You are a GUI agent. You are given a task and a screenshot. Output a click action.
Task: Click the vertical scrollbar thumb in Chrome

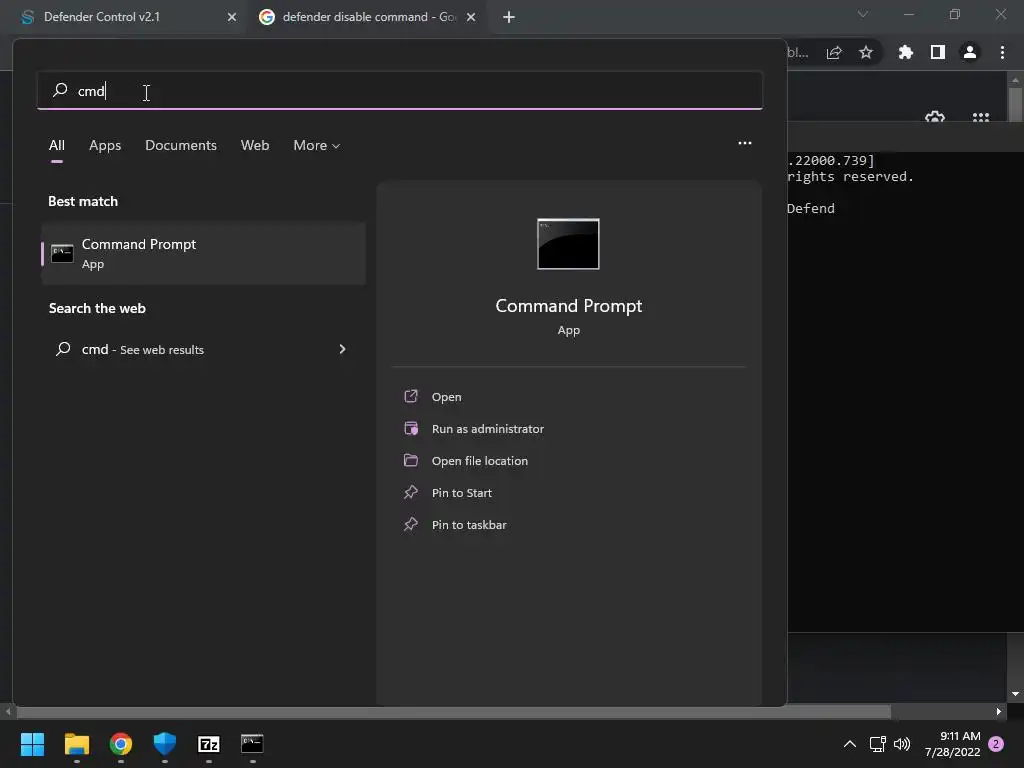point(1015,104)
